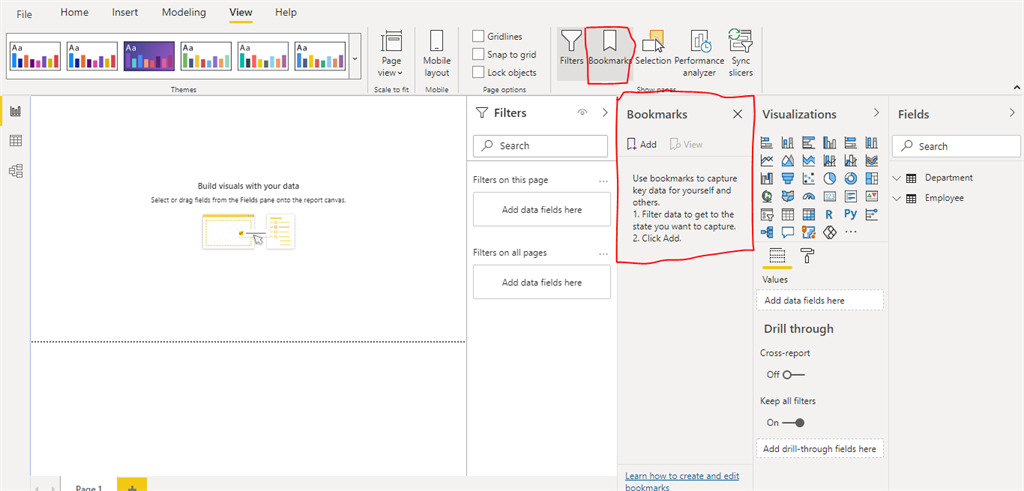Switch to Data view in left sidebar
The image size is (1024, 491).
[x=16, y=141]
